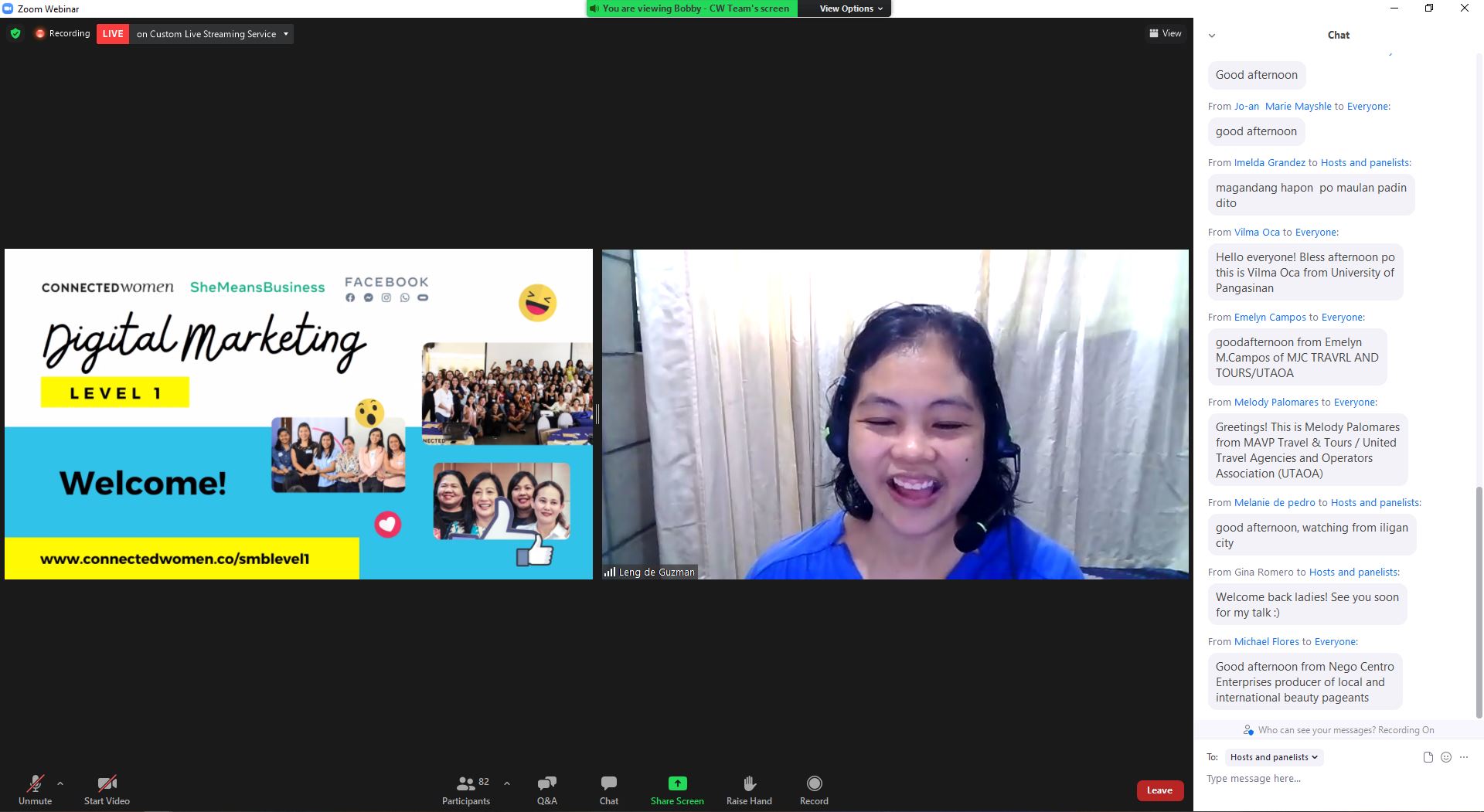Open the 'Hosts and panelists' recipient dropdown

1274,757
